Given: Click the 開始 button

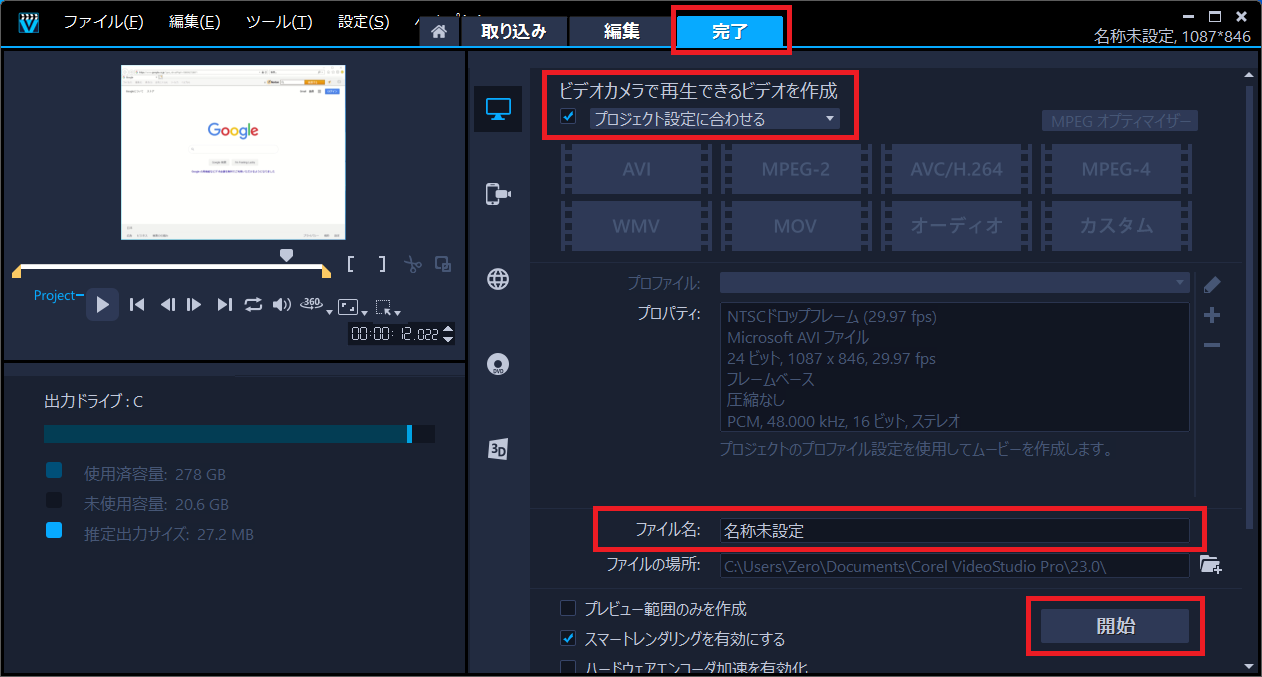Looking at the screenshot, I should point(1115,626).
